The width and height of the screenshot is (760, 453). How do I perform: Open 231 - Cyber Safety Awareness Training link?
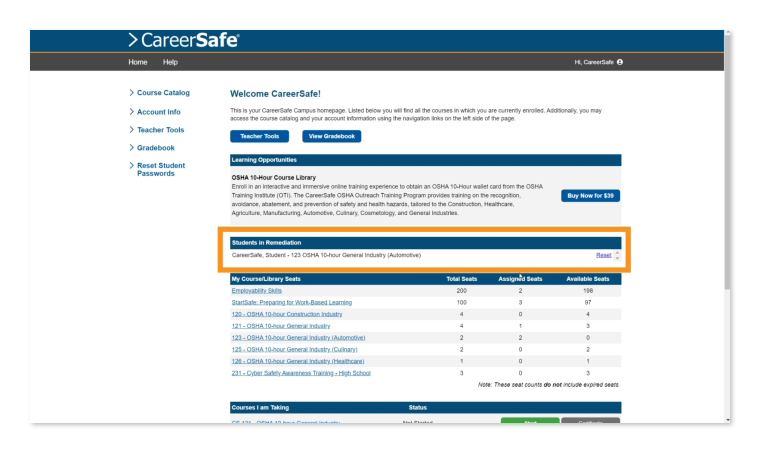(x=301, y=373)
